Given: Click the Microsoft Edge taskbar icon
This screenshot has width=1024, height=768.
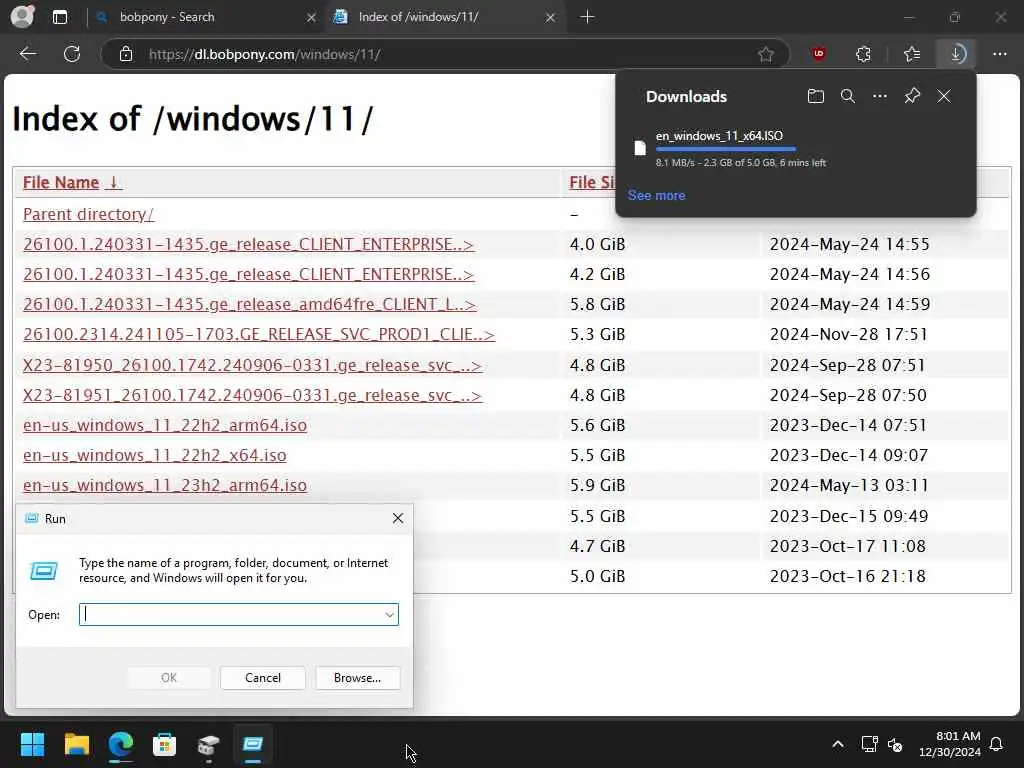Looking at the screenshot, I should (x=120, y=744).
